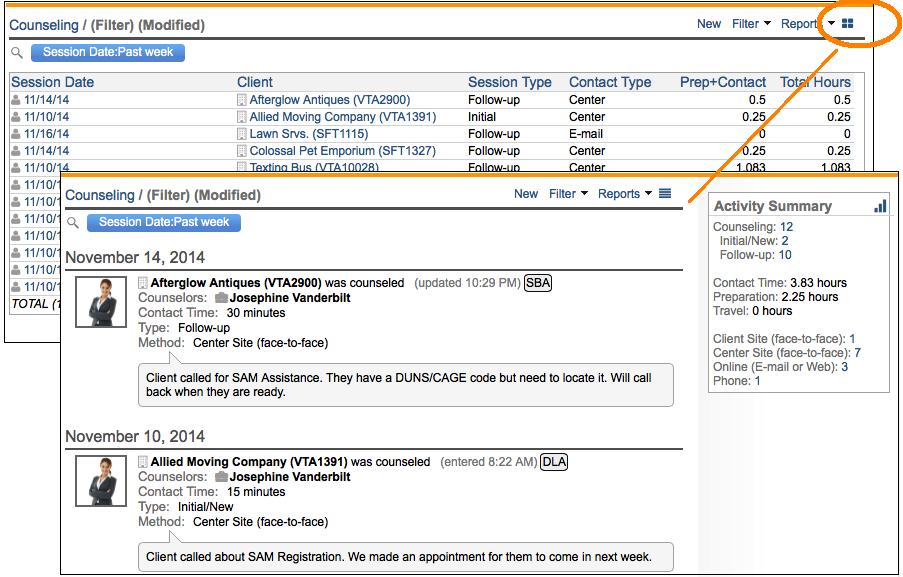Image resolution: width=903 pixels, height=577 pixels.
Task: Click the search magnifier in front panel
Action: tap(73, 223)
